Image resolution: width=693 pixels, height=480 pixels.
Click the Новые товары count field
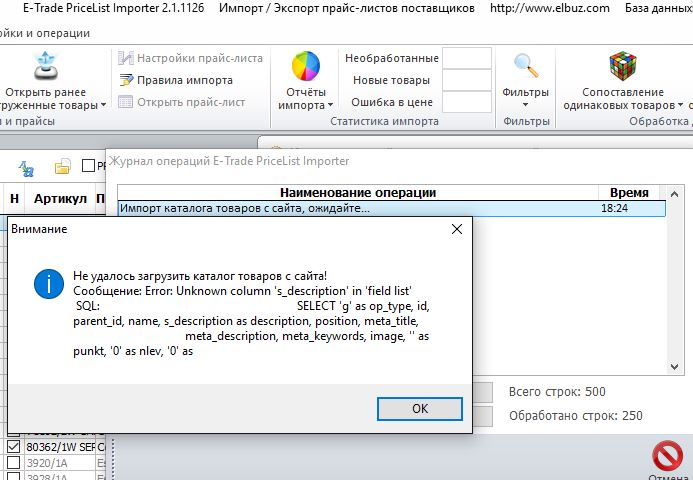467,80
